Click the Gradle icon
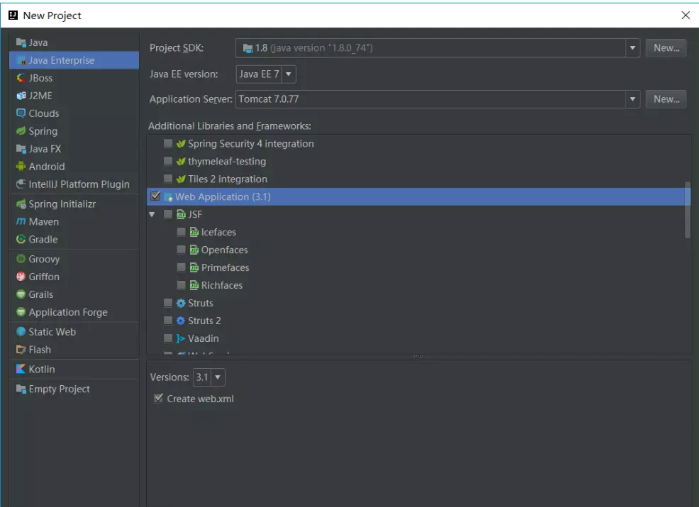This screenshot has width=699, height=507. click(x=21, y=239)
